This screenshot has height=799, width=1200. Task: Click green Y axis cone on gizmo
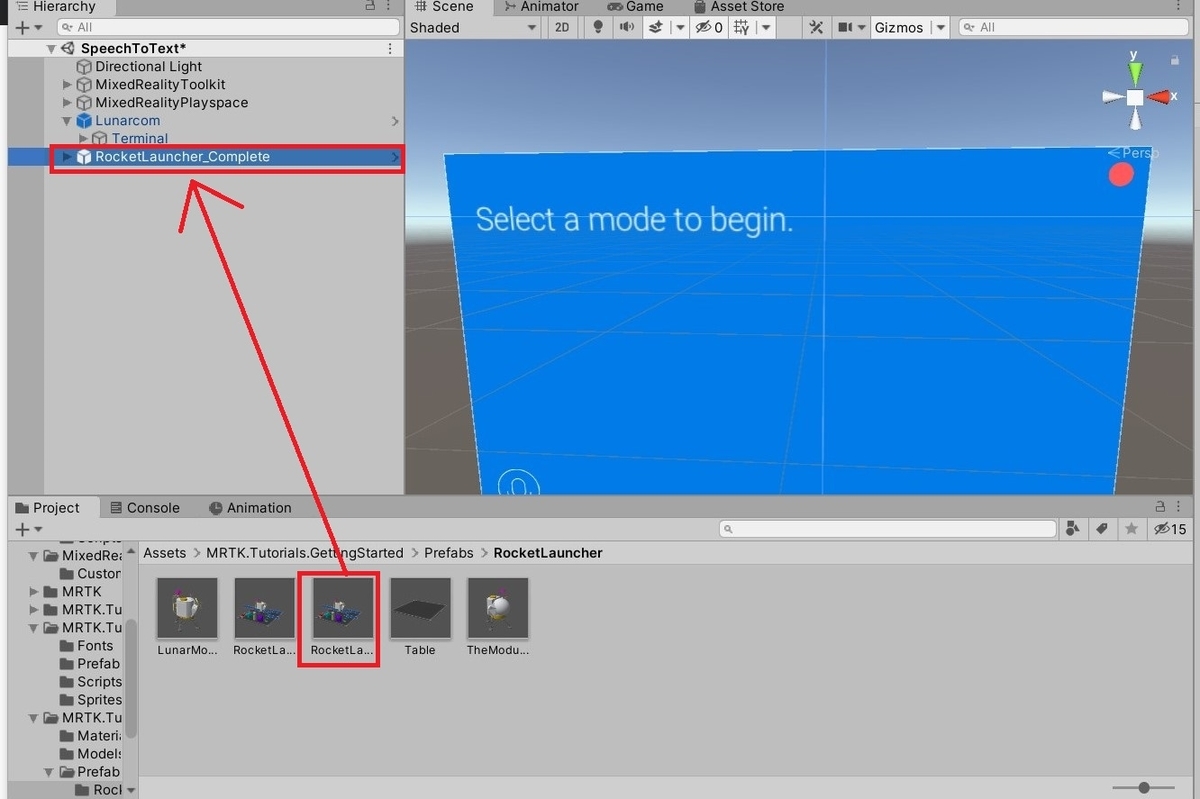(x=1135, y=72)
